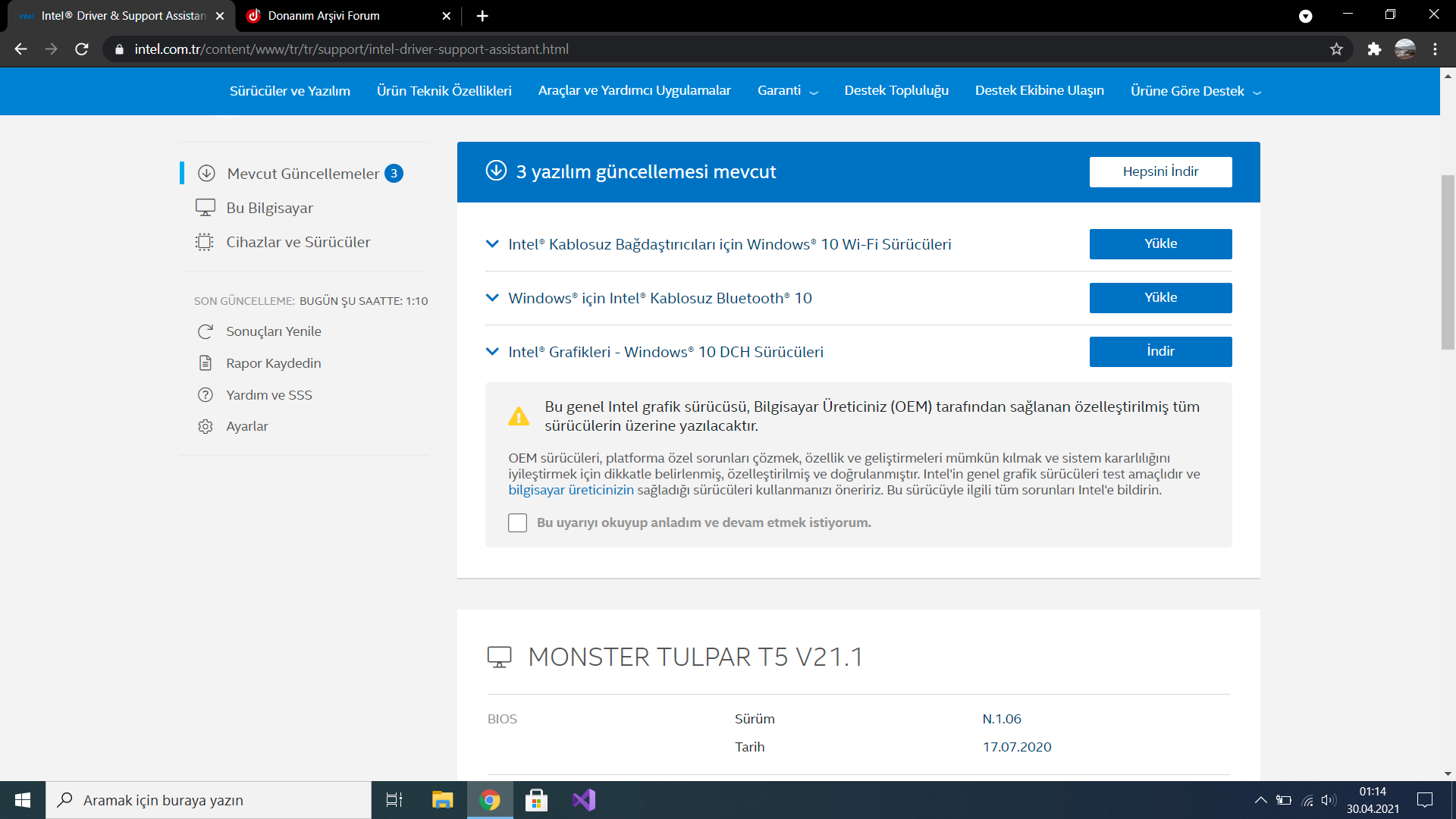
Task: Click the Sonuçları Yenile refresh icon
Action: point(206,331)
